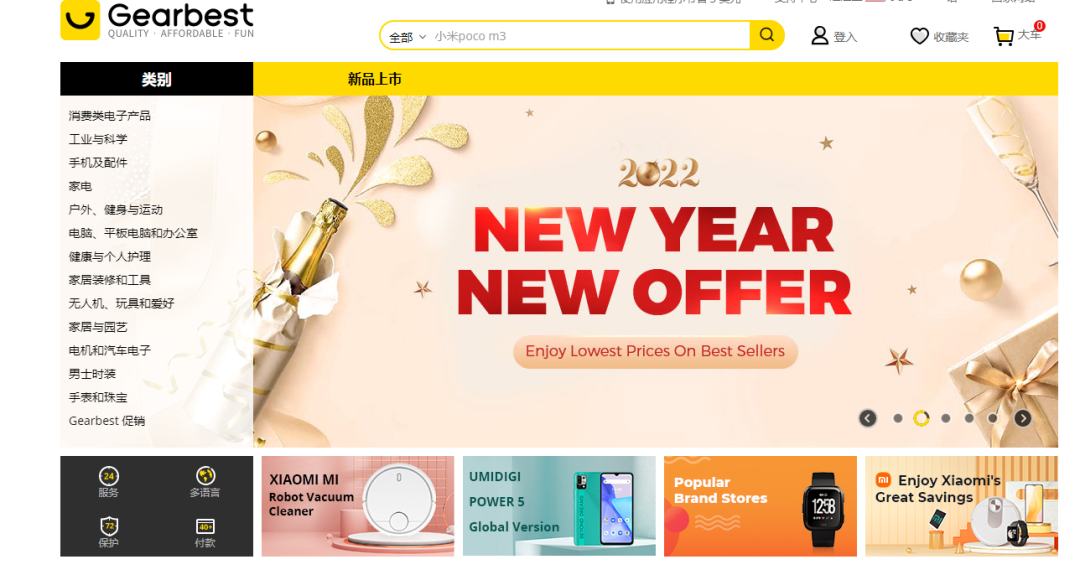Screen dimensions: 1080x575
Task: Click the Gearbest smiley logo
Action: pyautogui.click(x=80, y=19)
